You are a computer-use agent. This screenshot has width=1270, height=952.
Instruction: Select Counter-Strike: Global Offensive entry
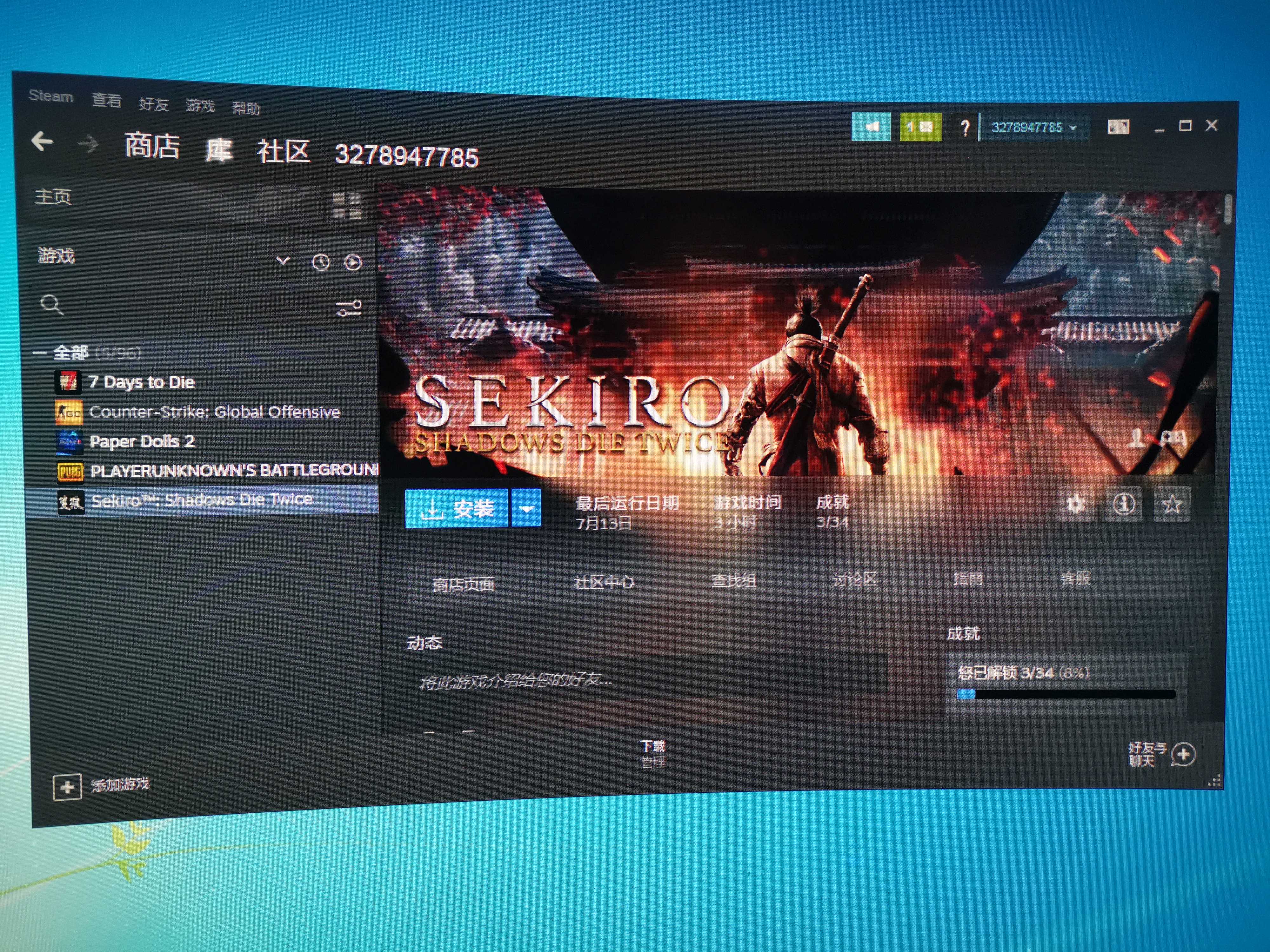pos(215,412)
